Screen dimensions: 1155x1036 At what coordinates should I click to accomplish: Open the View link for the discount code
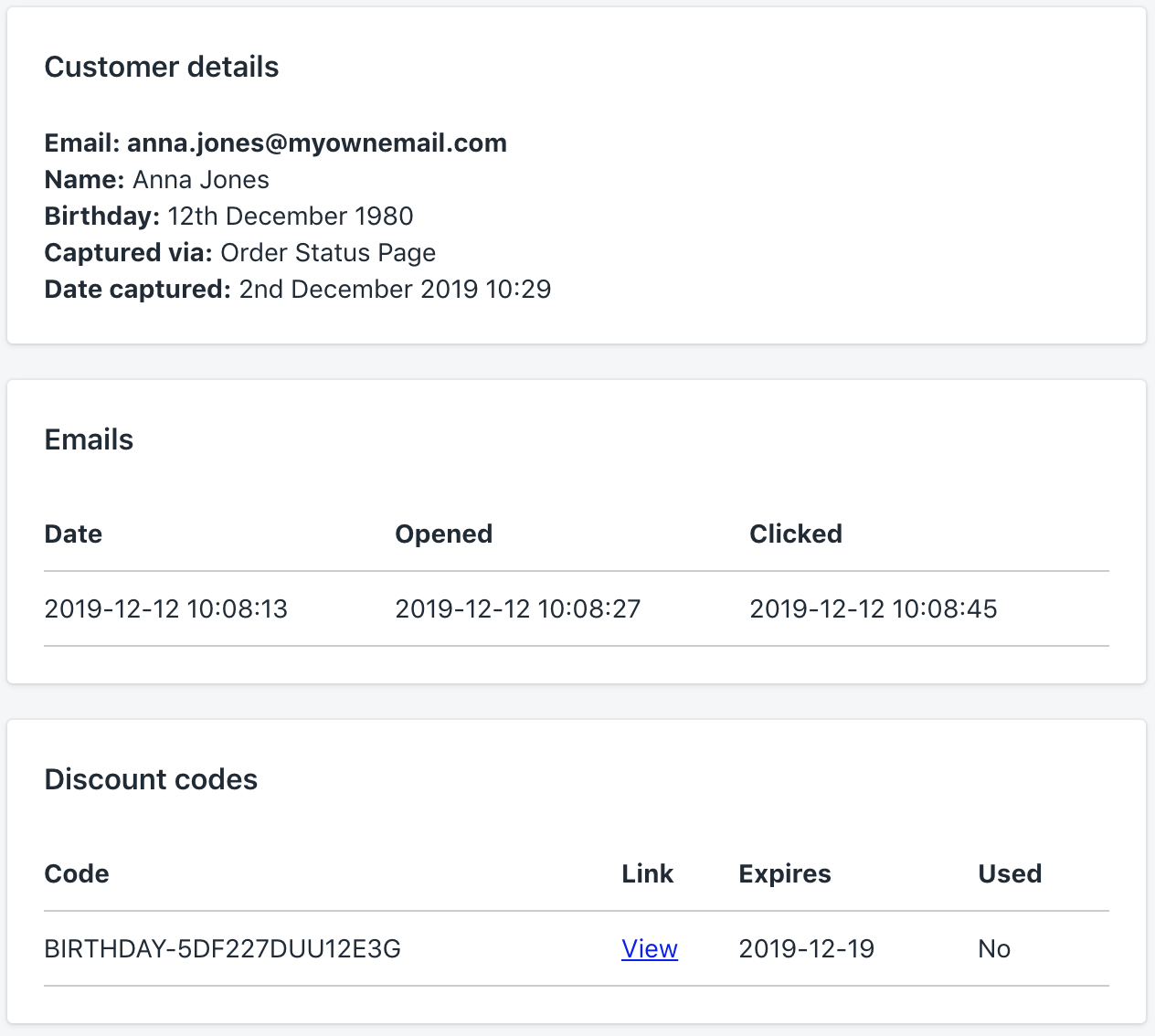coord(649,949)
